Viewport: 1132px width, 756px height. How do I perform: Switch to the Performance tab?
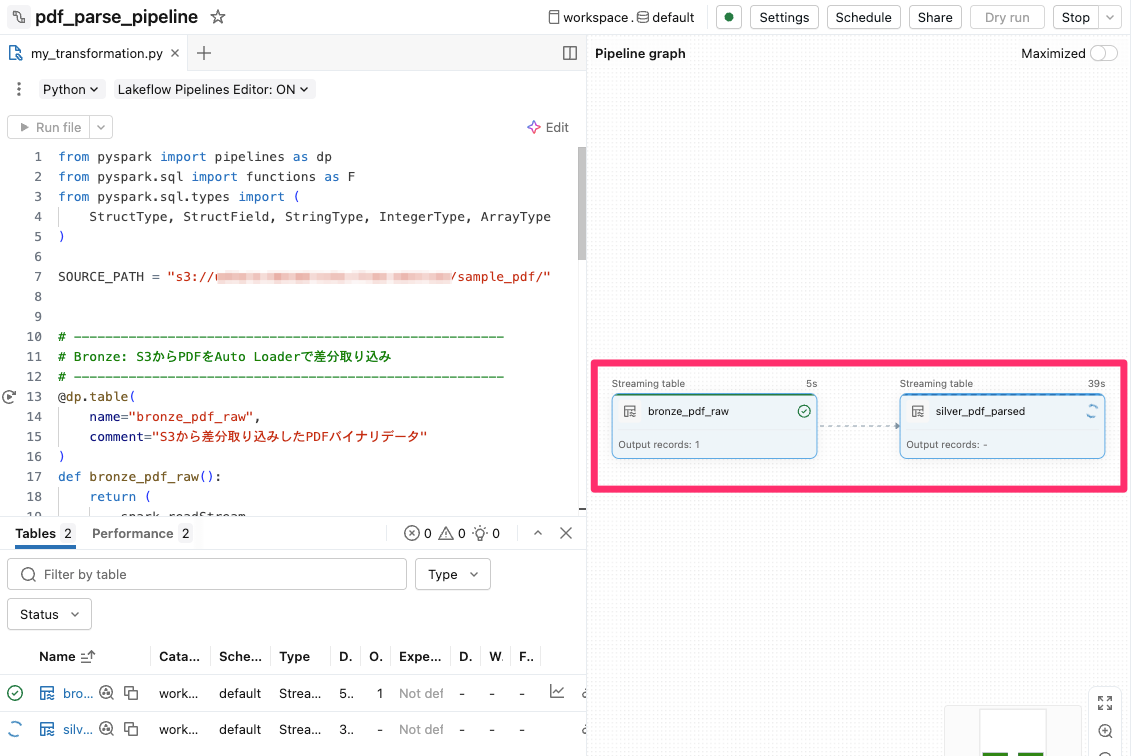[131, 533]
